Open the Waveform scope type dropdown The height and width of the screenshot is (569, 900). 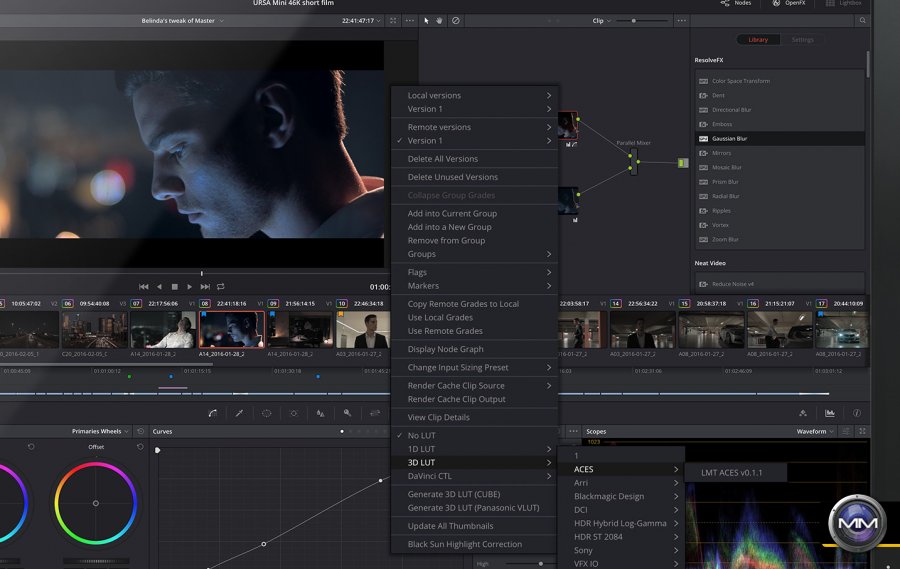tap(815, 431)
